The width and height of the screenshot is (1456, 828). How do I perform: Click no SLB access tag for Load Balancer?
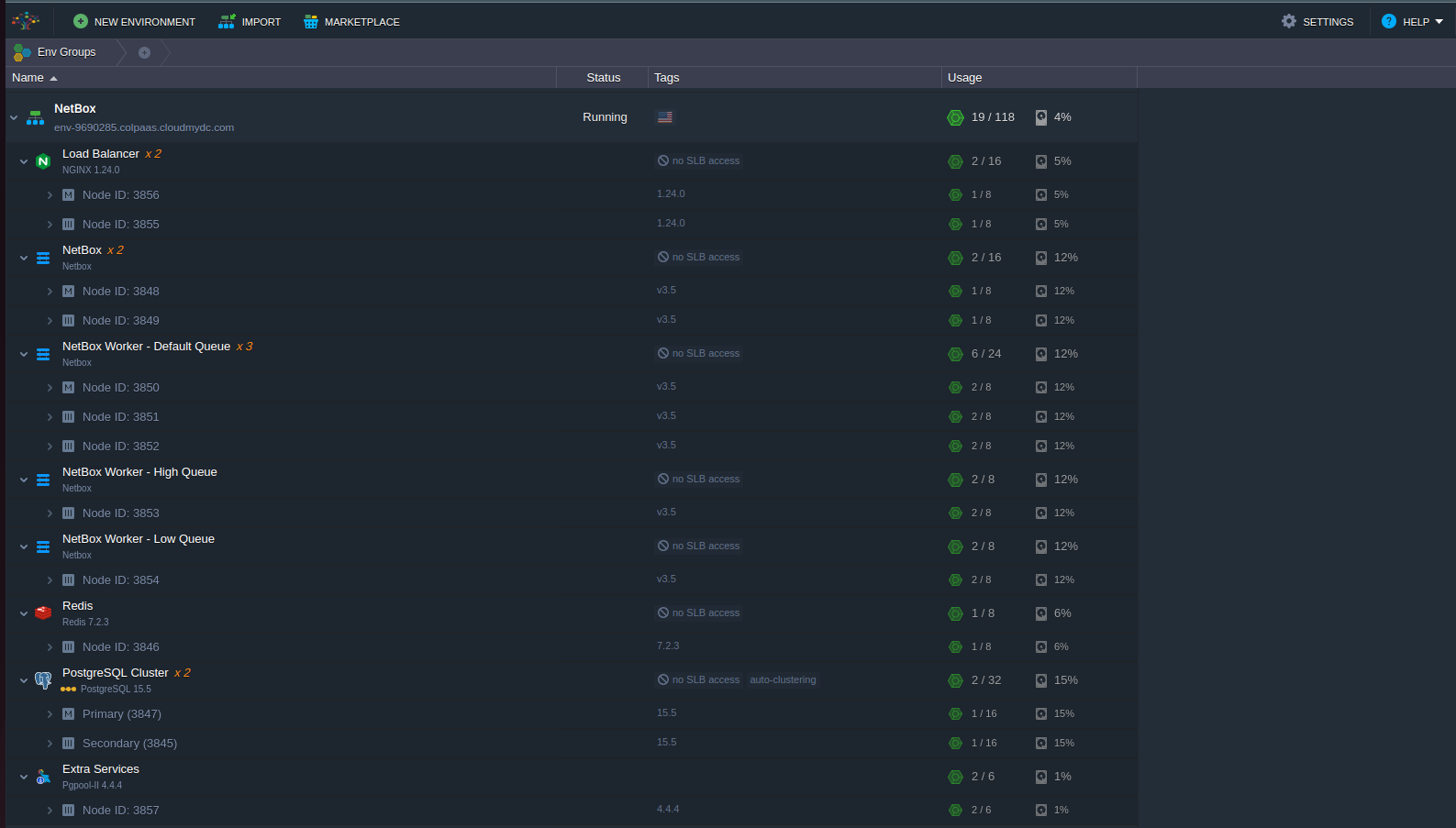pos(698,161)
